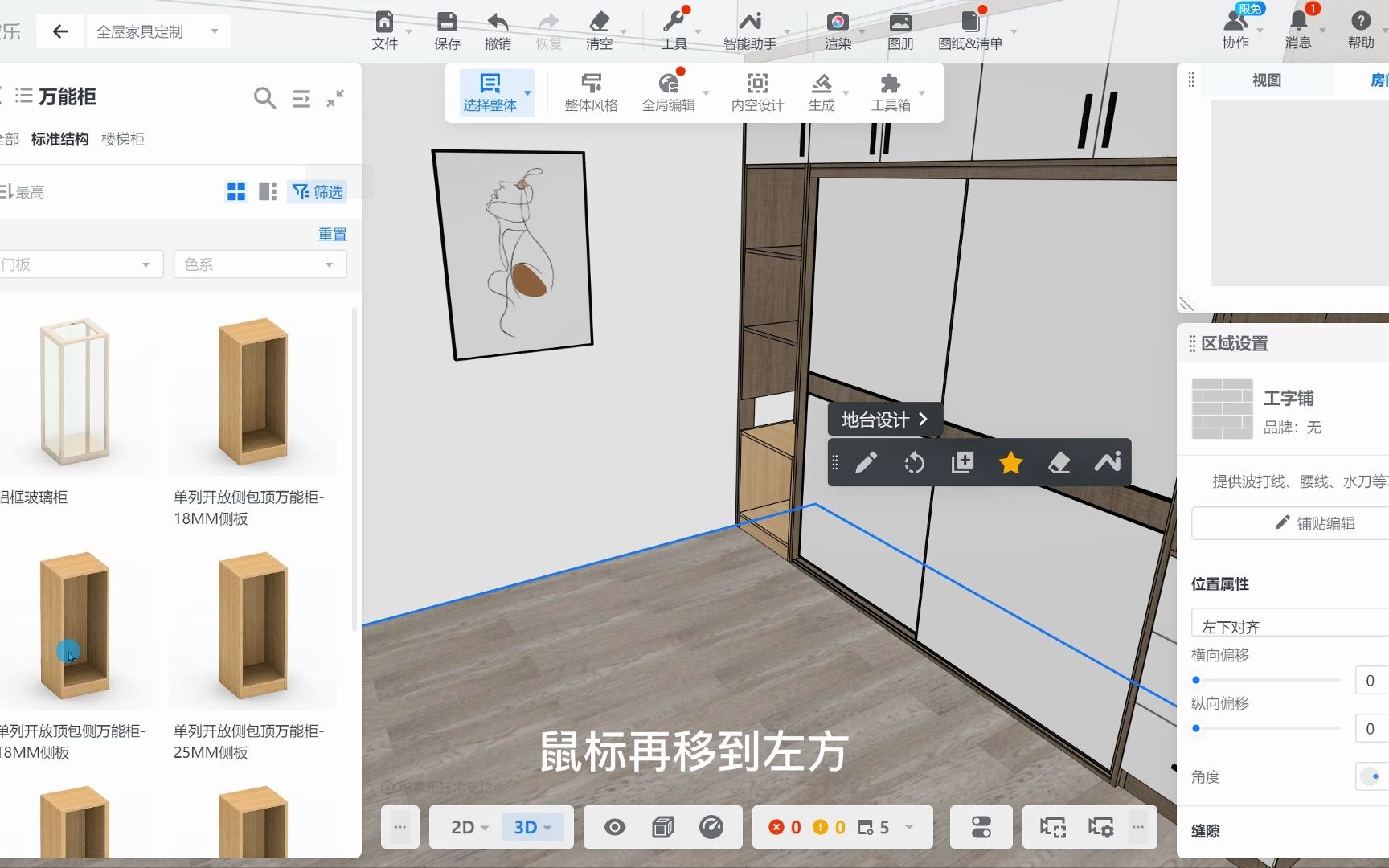Select the 标准结构 tab

(59, 139)
